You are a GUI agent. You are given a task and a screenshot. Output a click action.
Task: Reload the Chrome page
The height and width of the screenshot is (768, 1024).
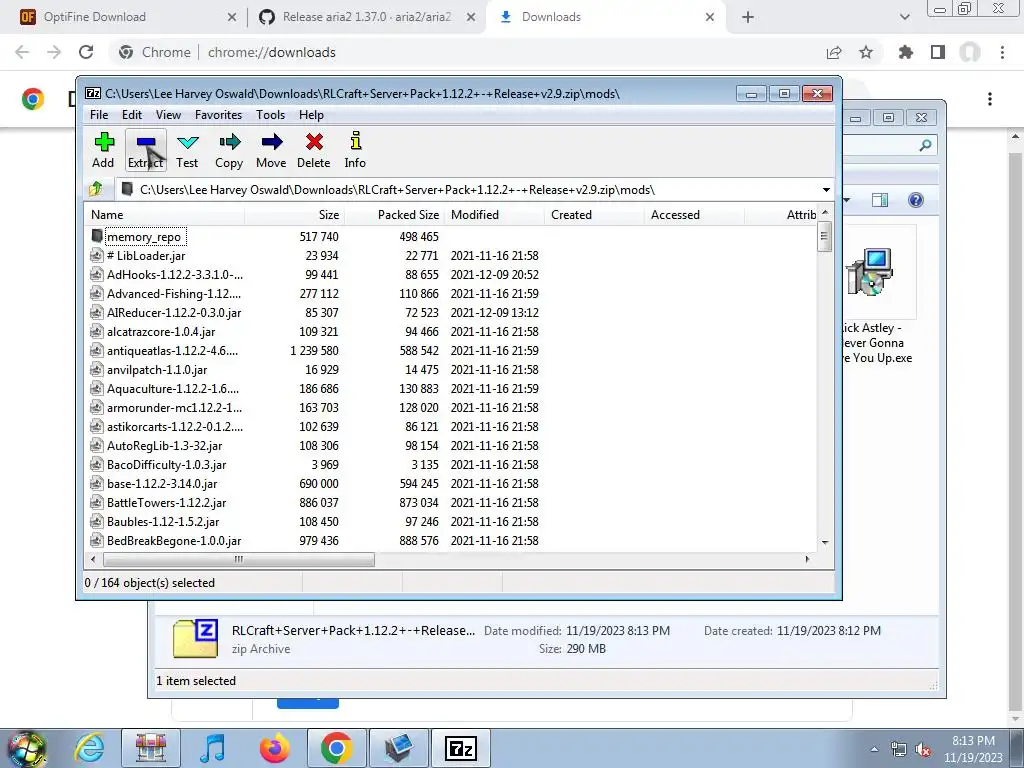coord(86,52)
